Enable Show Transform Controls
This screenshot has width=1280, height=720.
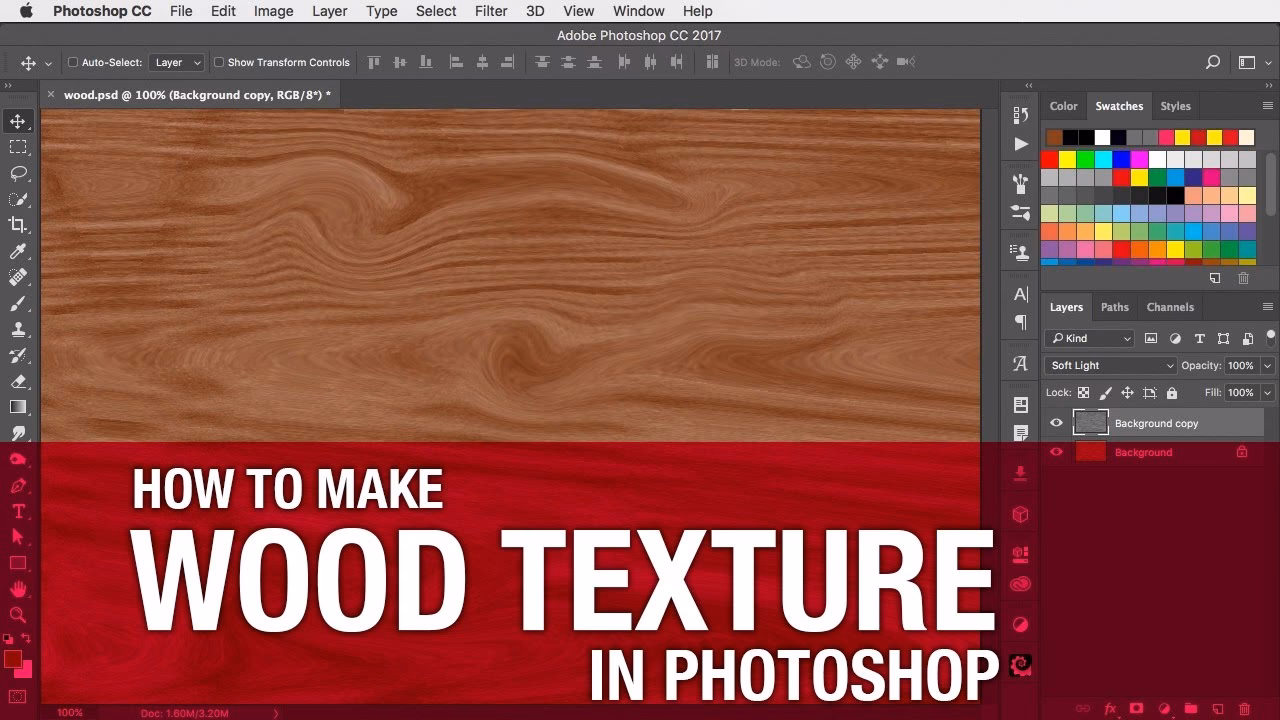coord(218,62)
